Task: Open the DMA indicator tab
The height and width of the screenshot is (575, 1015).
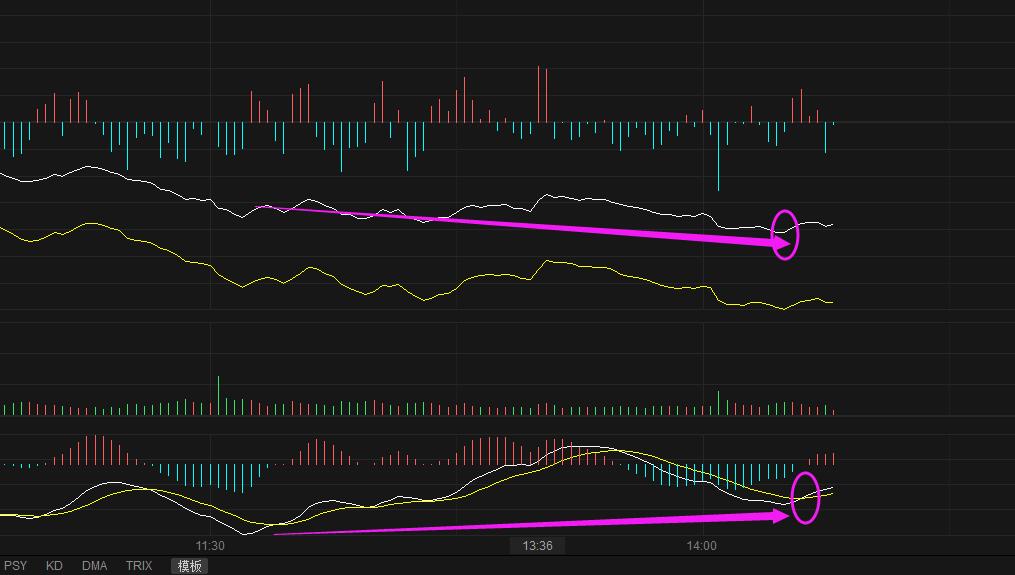Action: pos(95,566)
